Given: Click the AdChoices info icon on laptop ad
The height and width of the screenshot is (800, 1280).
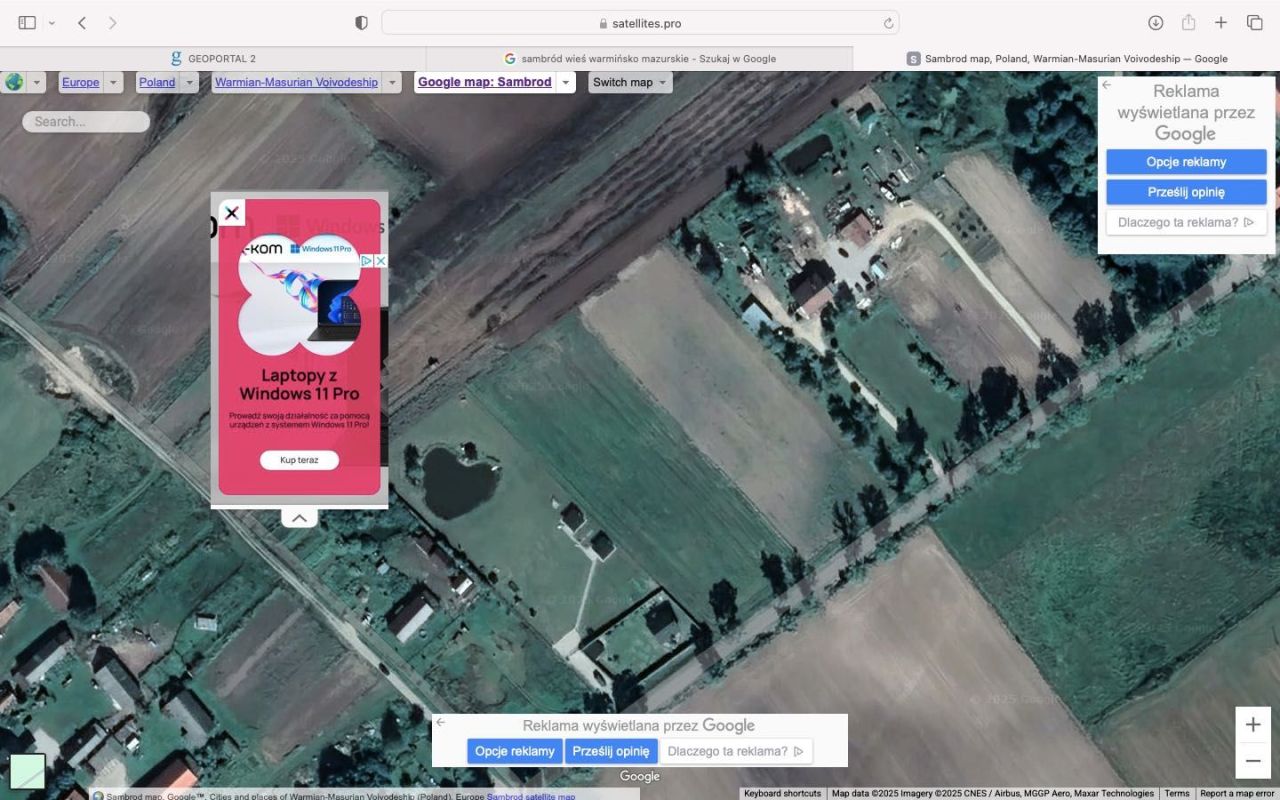Looking at the screenshot, I should (x=367, y=261).
